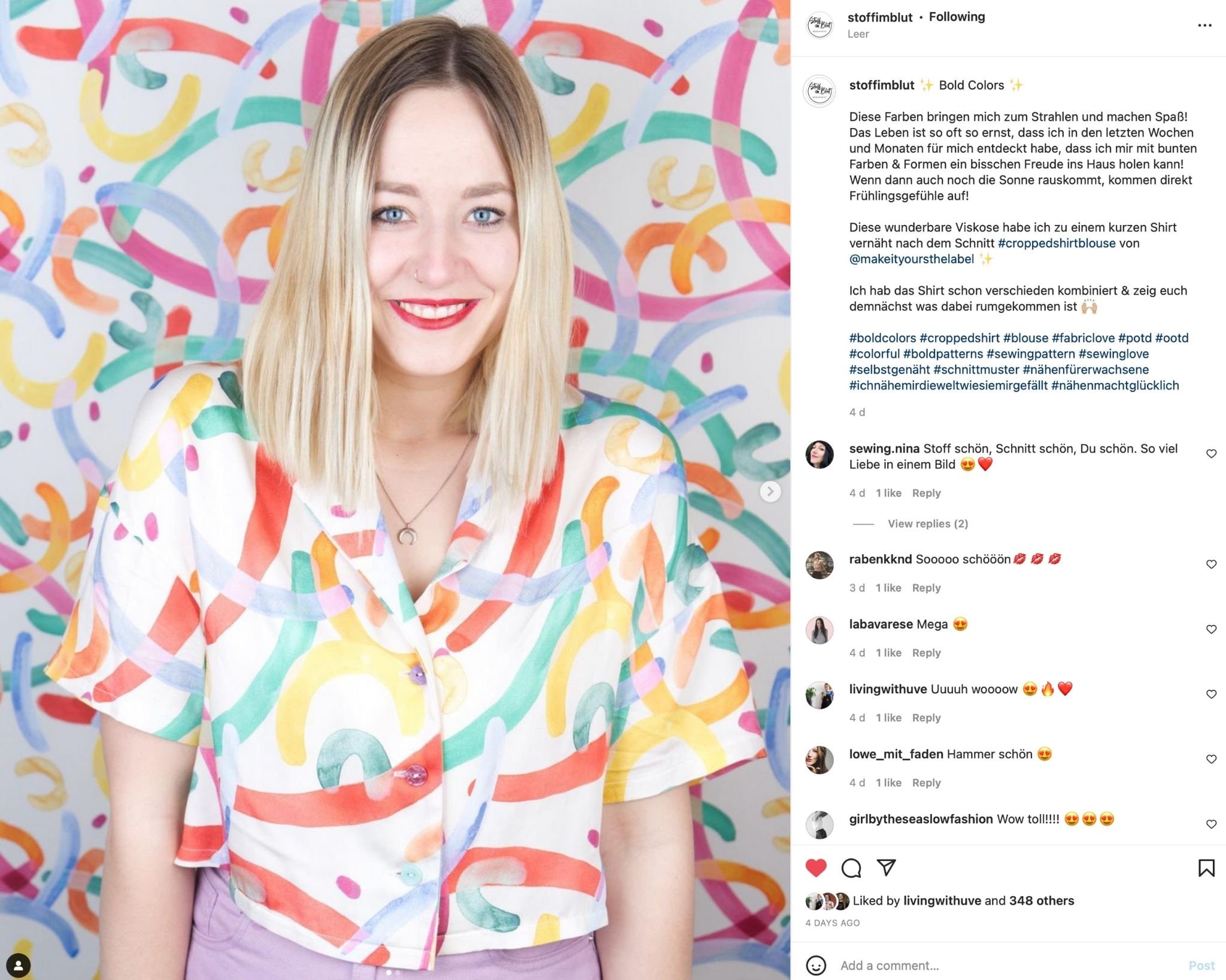Show tagged people icon on photo
Viewport: 1226px width, 980px height.
click(x=19, y=965)
